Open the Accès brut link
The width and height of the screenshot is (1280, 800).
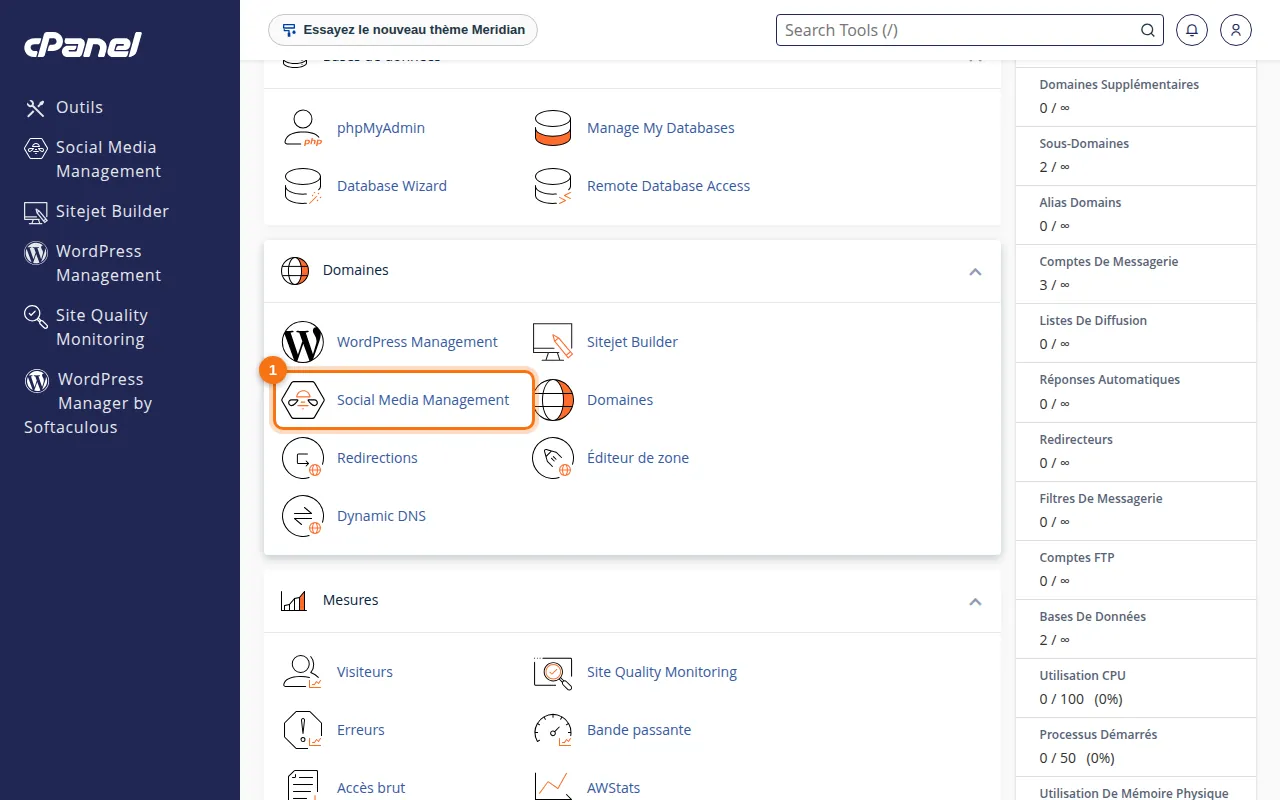coord(371,788)
